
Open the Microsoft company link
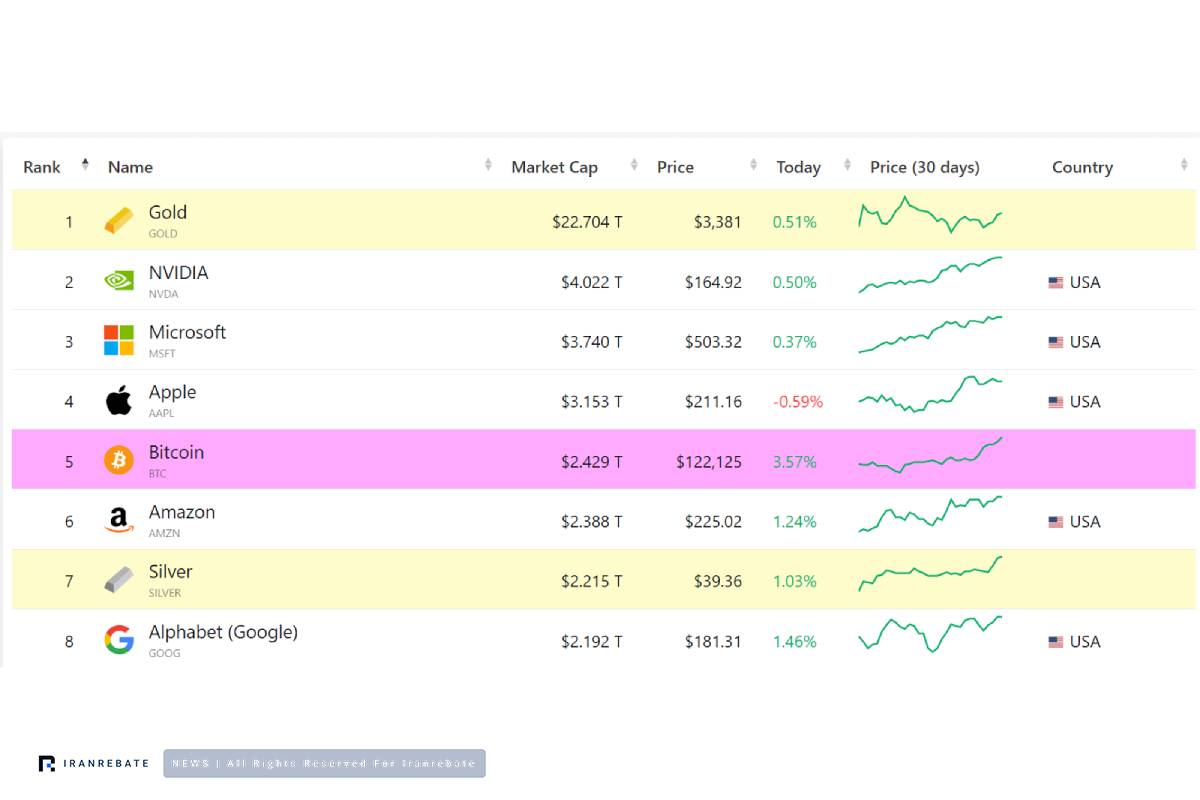pos(187,332)
